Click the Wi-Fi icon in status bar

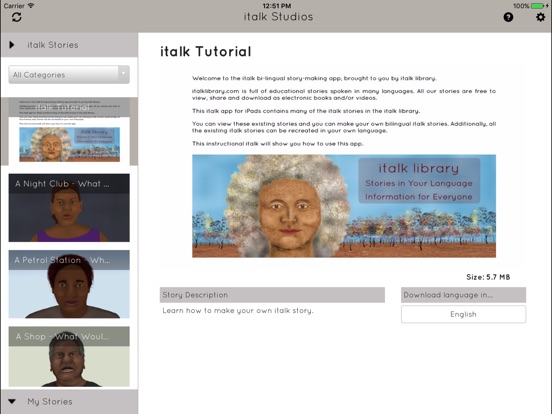(x=31, y=6)
